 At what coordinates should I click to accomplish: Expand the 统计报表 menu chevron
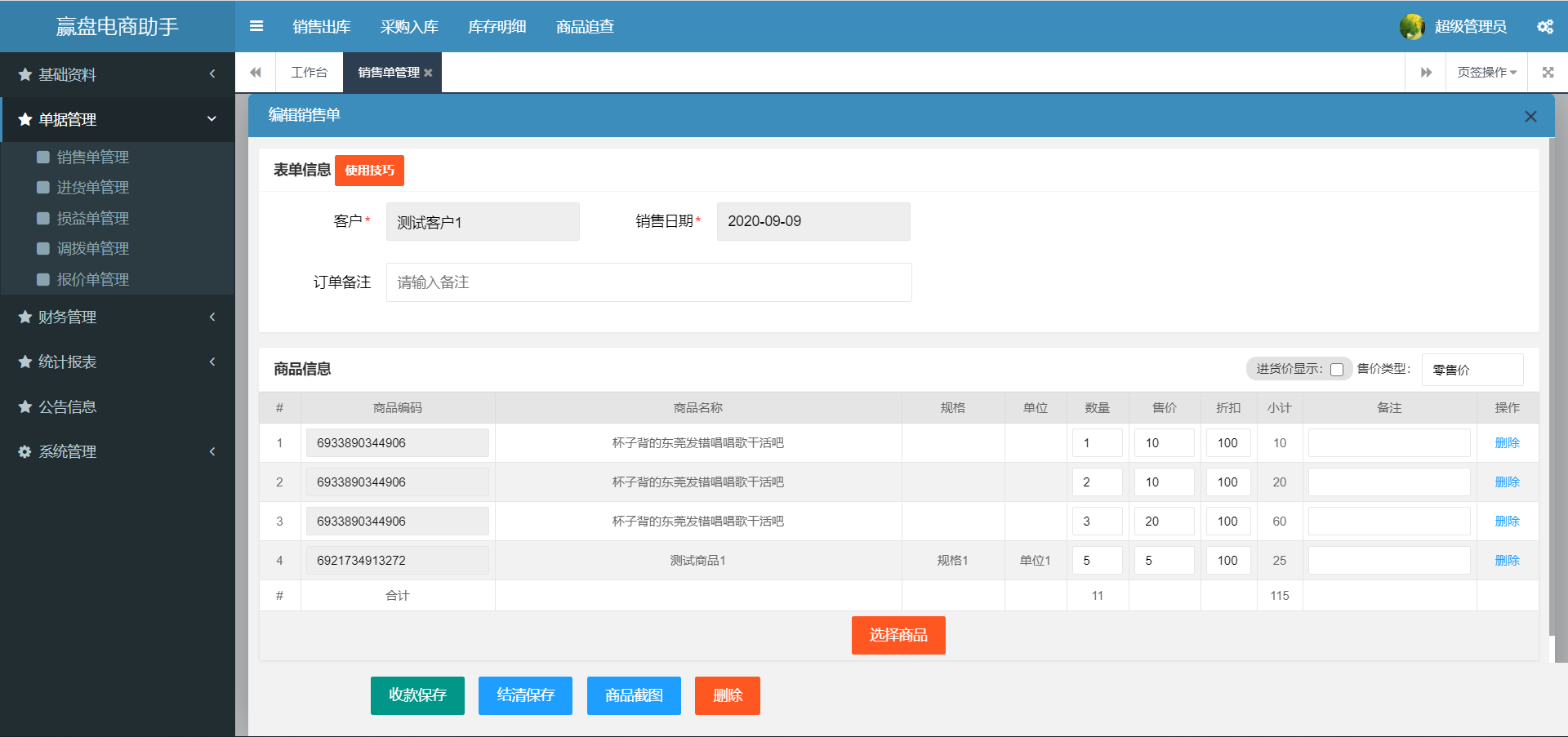tap(212, 362)
